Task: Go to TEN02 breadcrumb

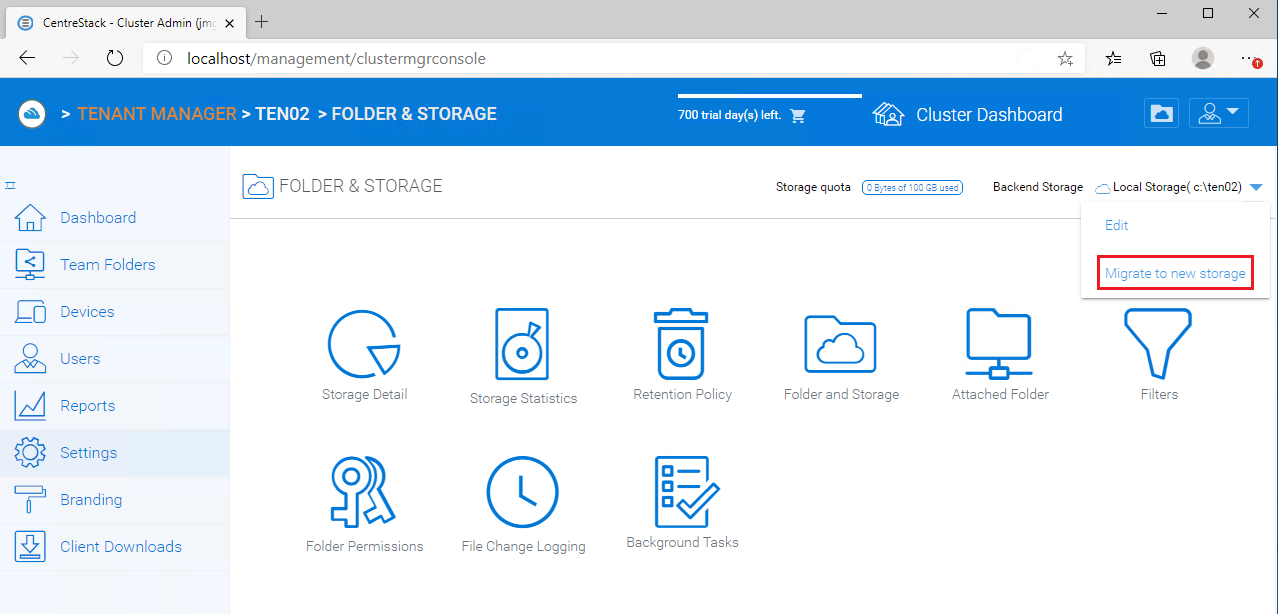Action: [282, 114]
